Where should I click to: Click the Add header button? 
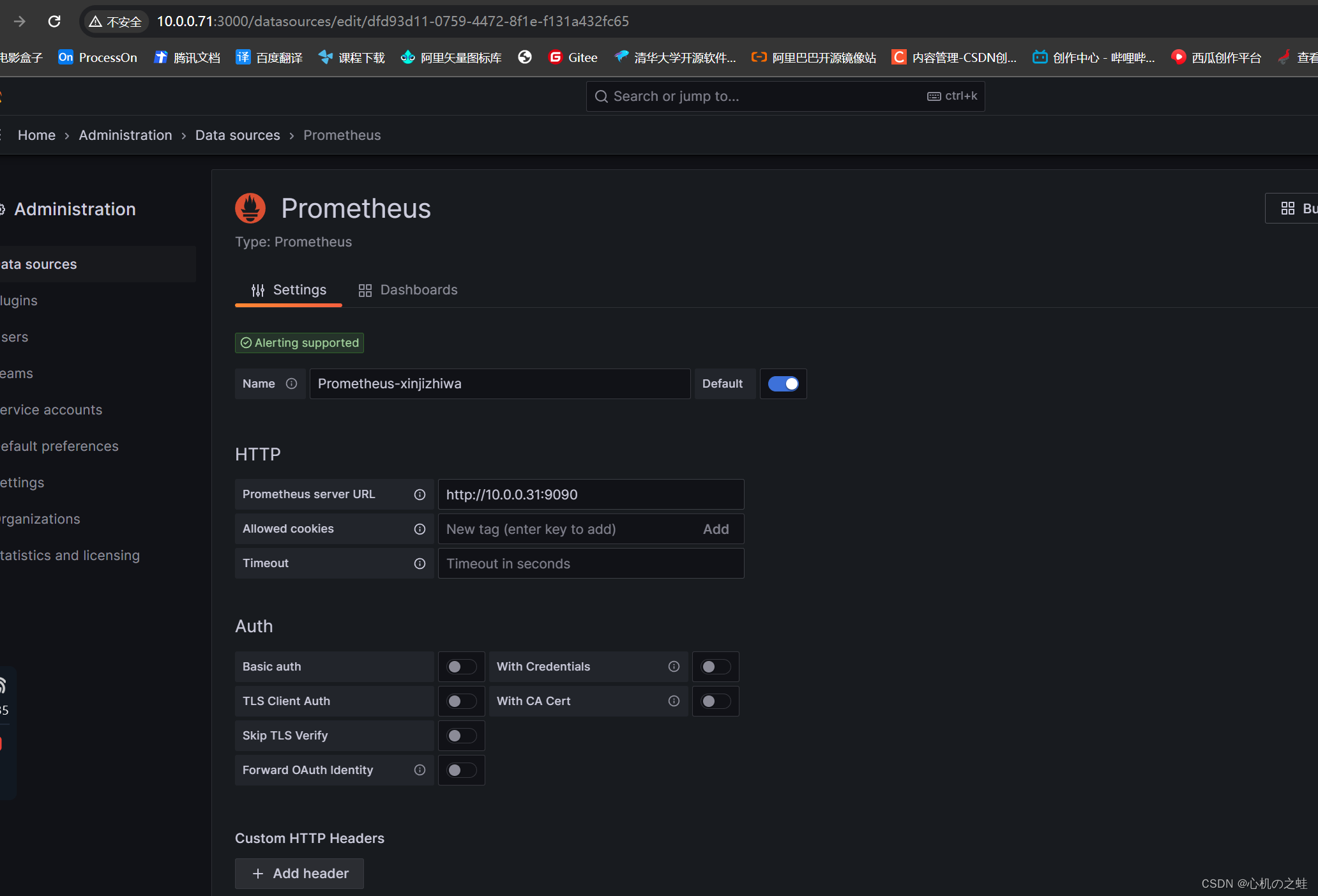299,873
